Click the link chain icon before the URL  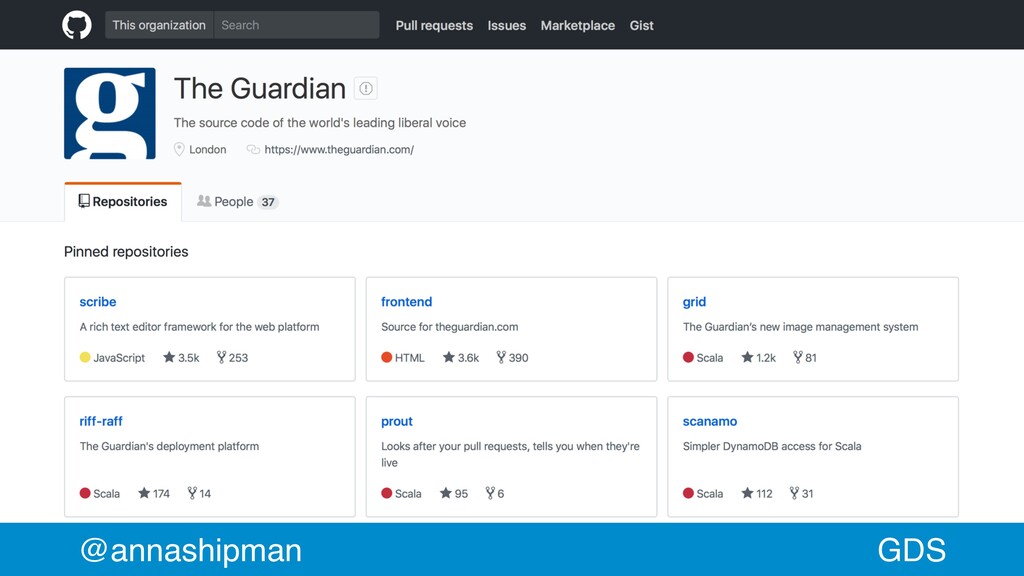click(253, 150)
